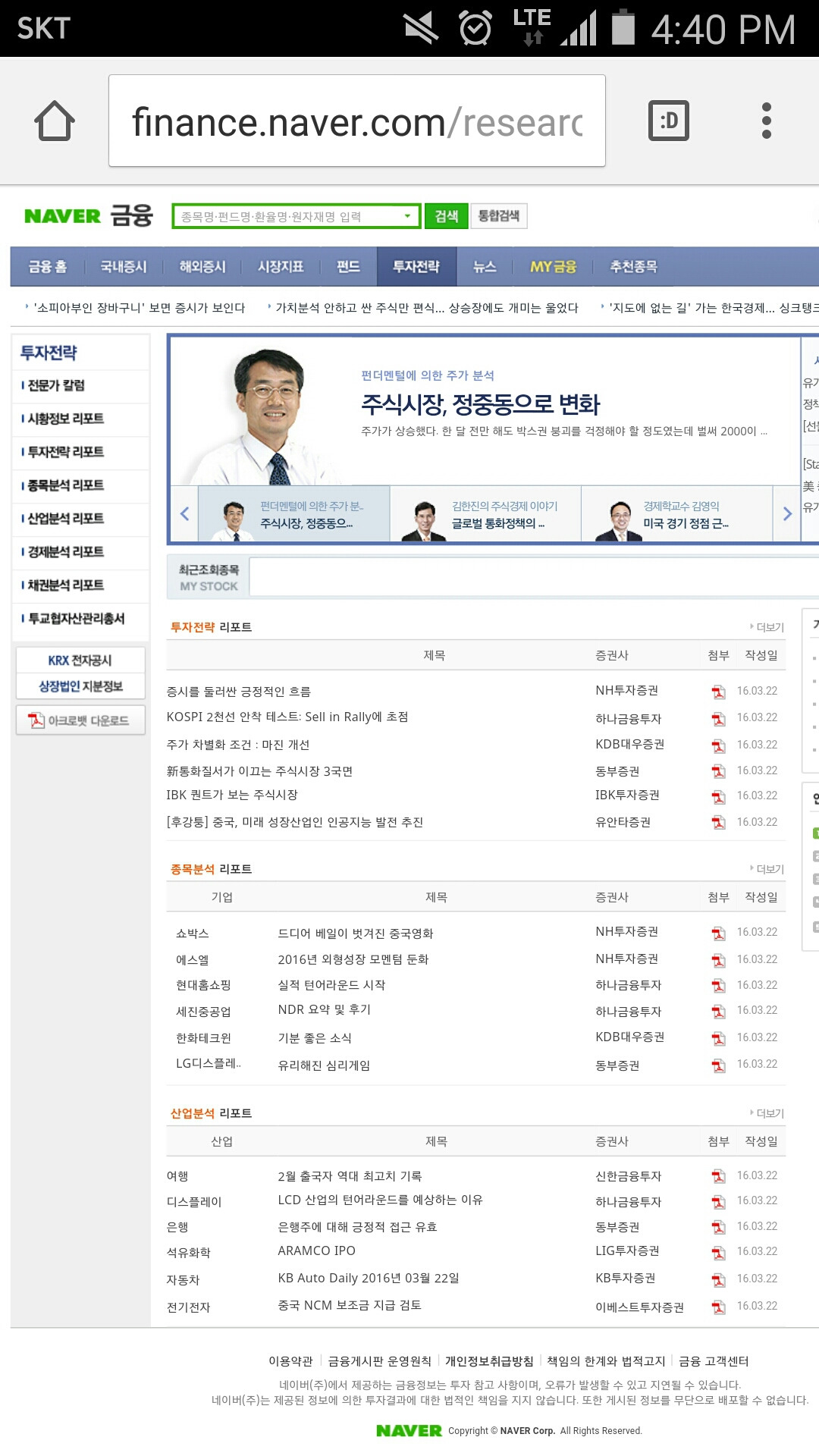Focus the 종목명·펀드명 search input field

tap(288, 216)
